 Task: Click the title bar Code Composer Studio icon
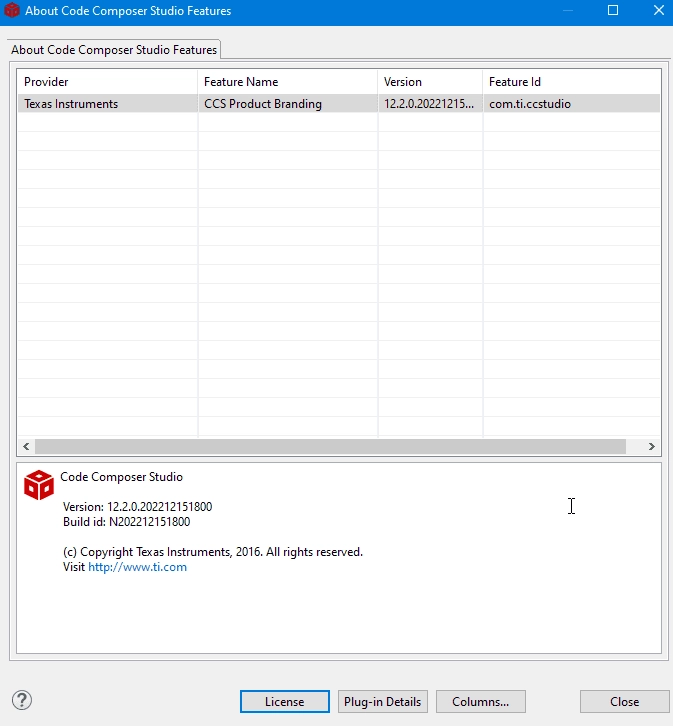click(12, 10)
